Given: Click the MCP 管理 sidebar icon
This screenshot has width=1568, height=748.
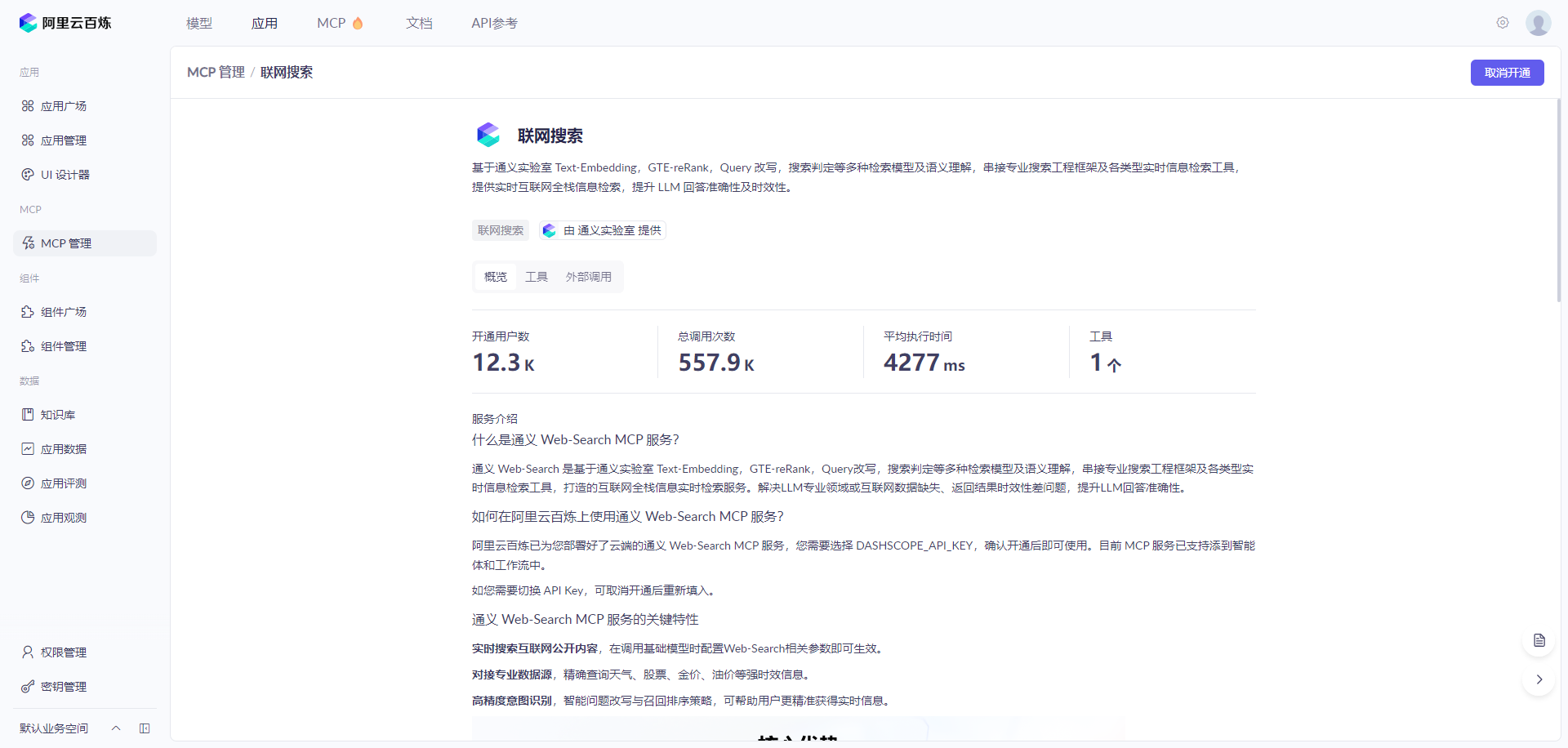Looking at the screenshot, I should click(x=28, y=243).
